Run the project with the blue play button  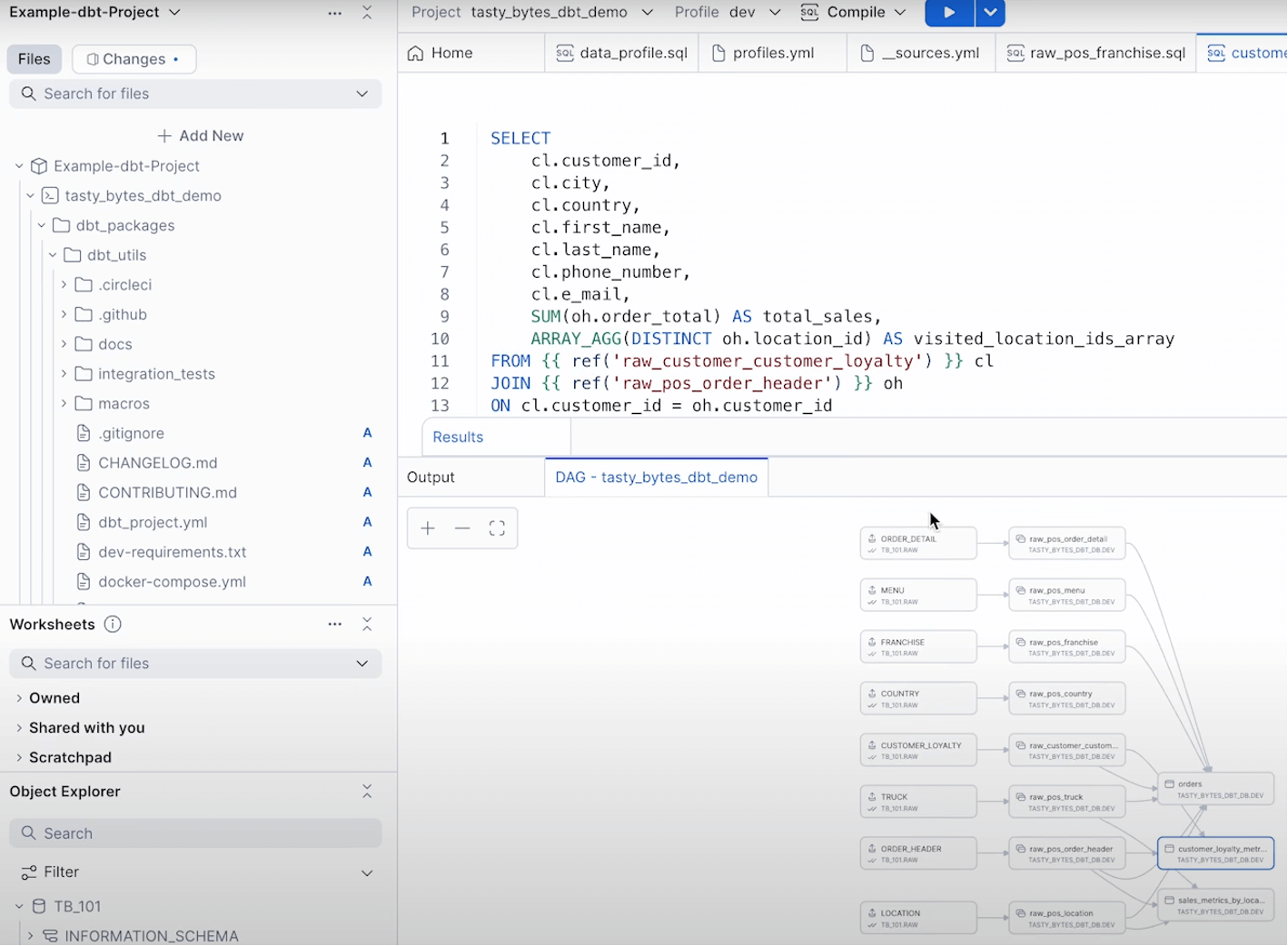pyautogui.click(x=949, y=13)
